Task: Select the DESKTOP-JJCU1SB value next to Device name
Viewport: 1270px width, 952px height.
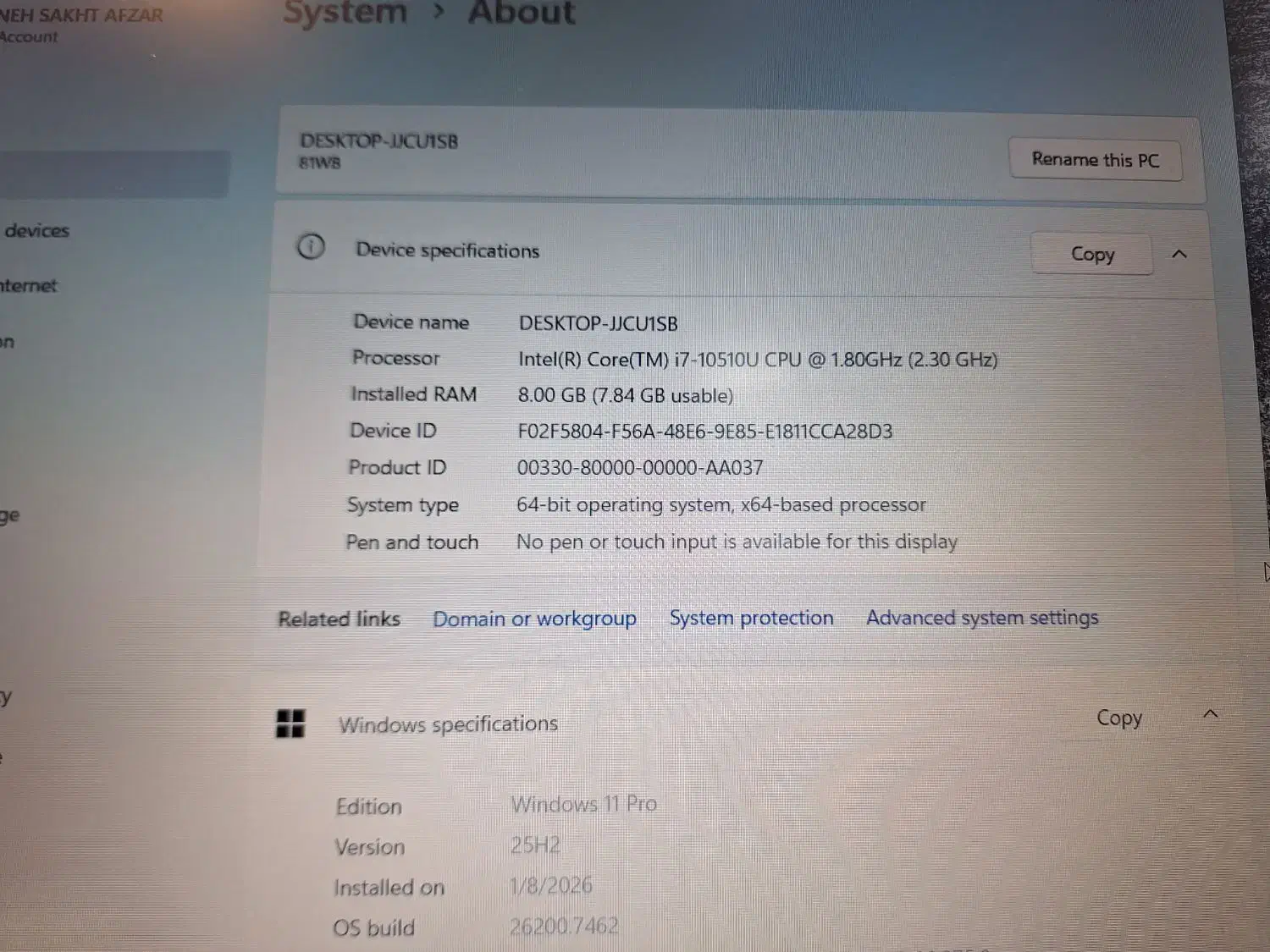Action: pos(598,323)
